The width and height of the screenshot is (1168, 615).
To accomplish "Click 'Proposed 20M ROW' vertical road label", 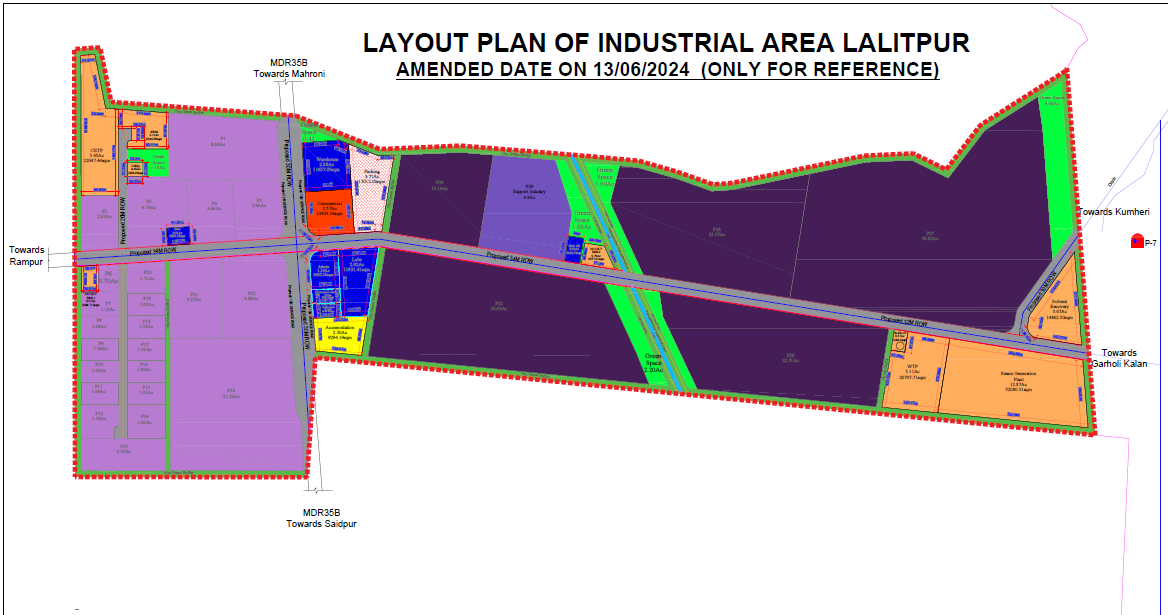I will click(x=122, y=219).
